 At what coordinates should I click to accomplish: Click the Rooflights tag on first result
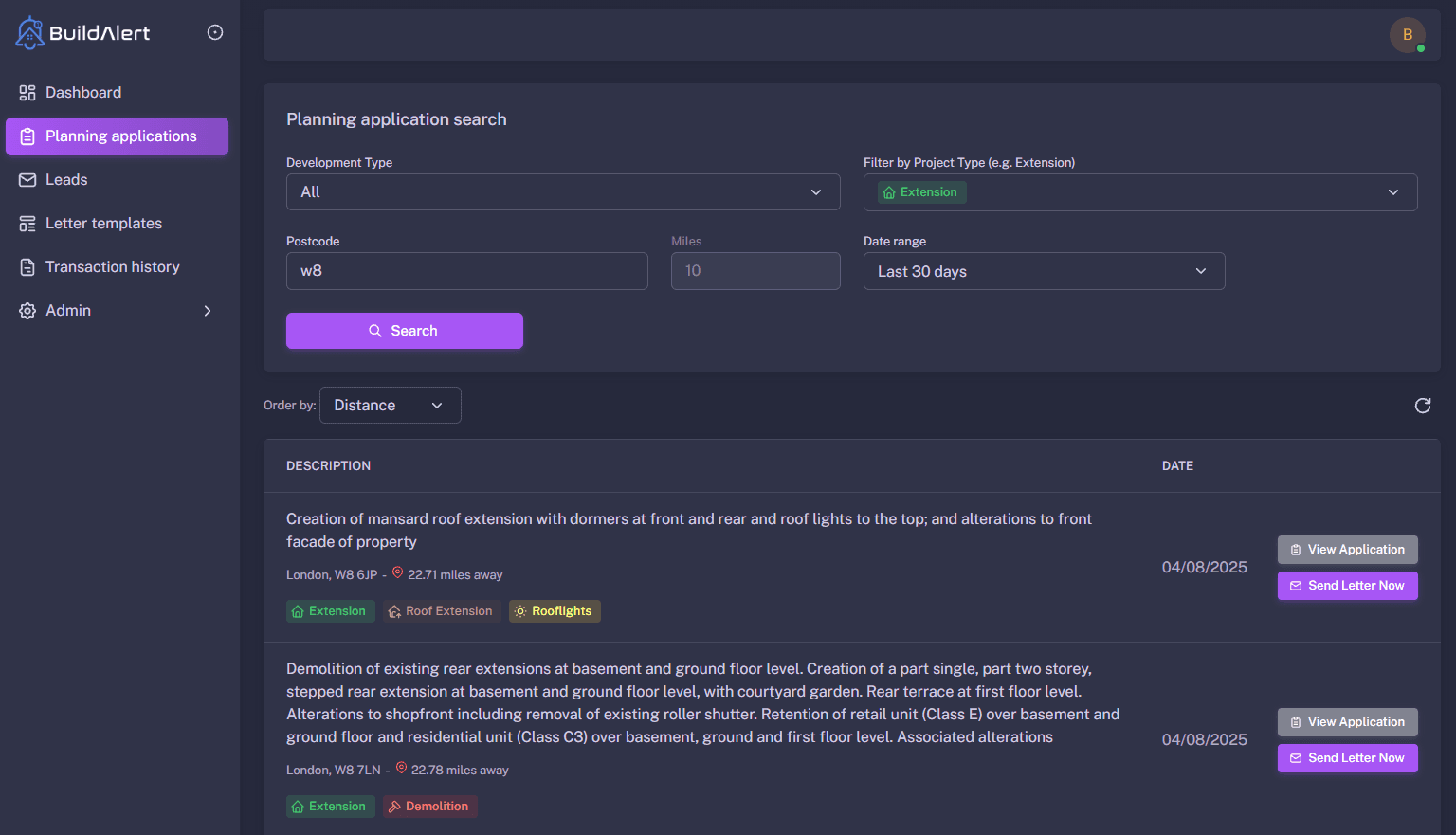tap(555, 611)
